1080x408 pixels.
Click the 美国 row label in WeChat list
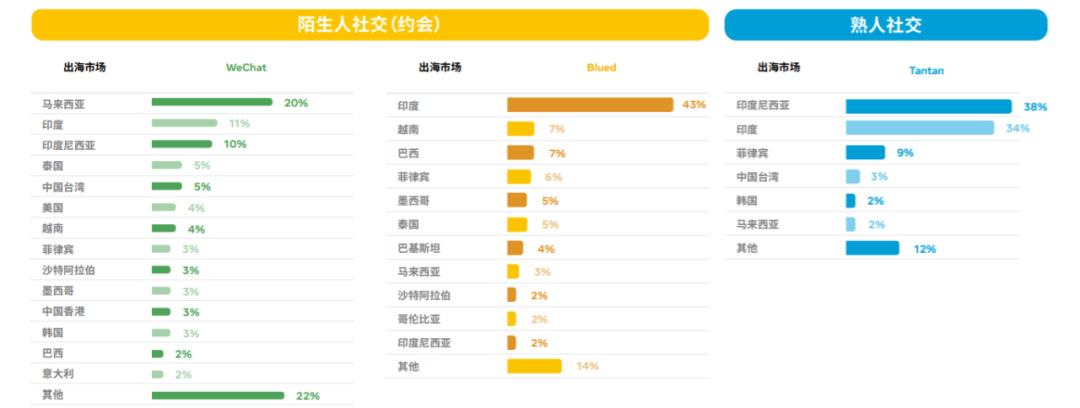53,207
